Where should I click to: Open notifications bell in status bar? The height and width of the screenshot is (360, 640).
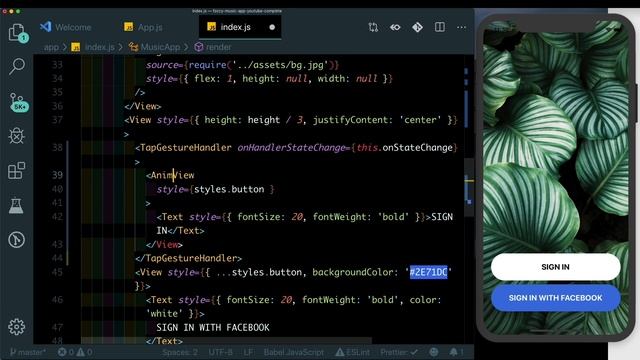point(456,352)
